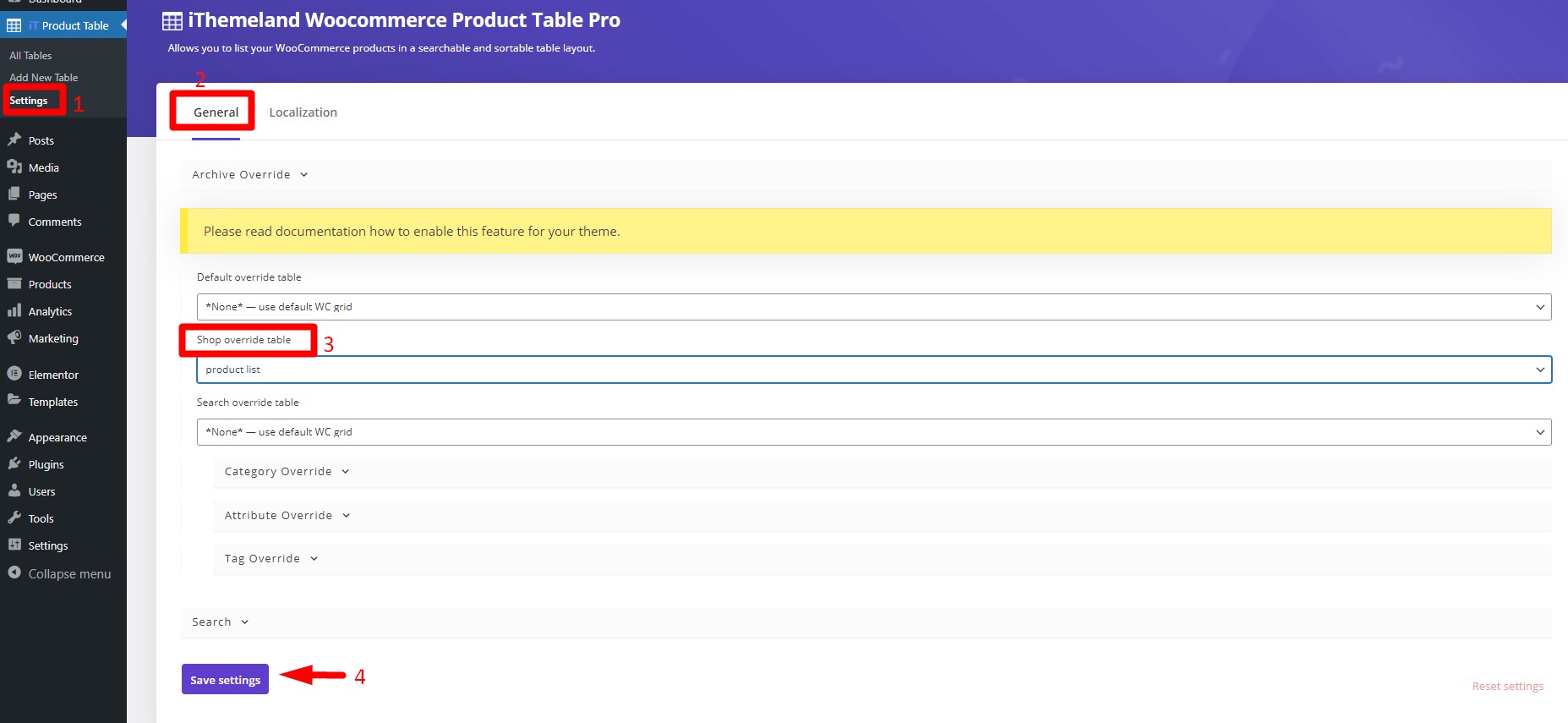
Task: Open the Shop override table dropdown
Action: tap(874, 370)
